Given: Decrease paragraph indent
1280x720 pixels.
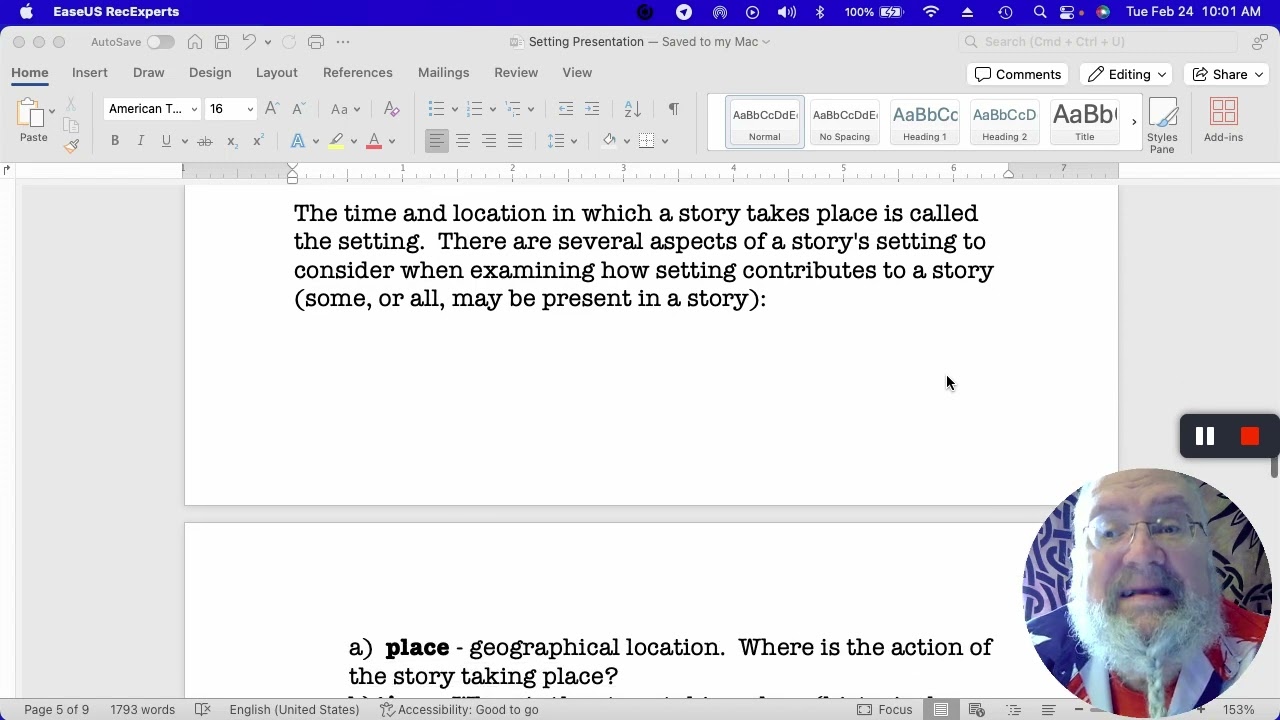Looking at the screenshot, I should pyautogui.click(x=566, y=109).
